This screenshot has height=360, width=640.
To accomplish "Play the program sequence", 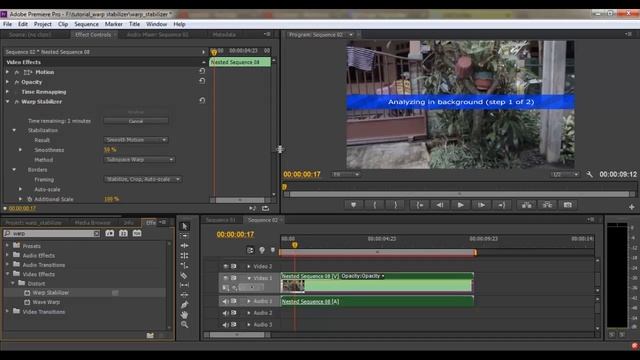I will click(460, 205).
